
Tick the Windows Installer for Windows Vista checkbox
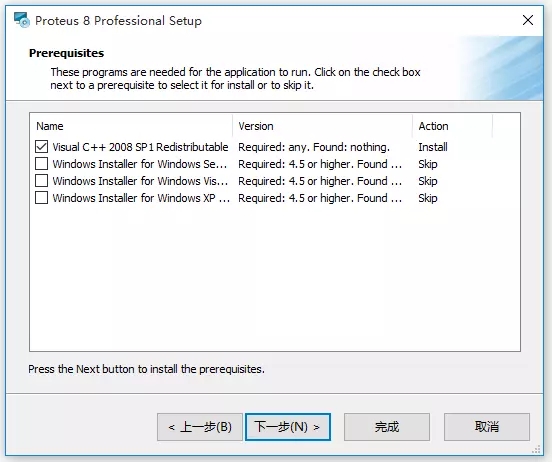click(x=42, y=181)
